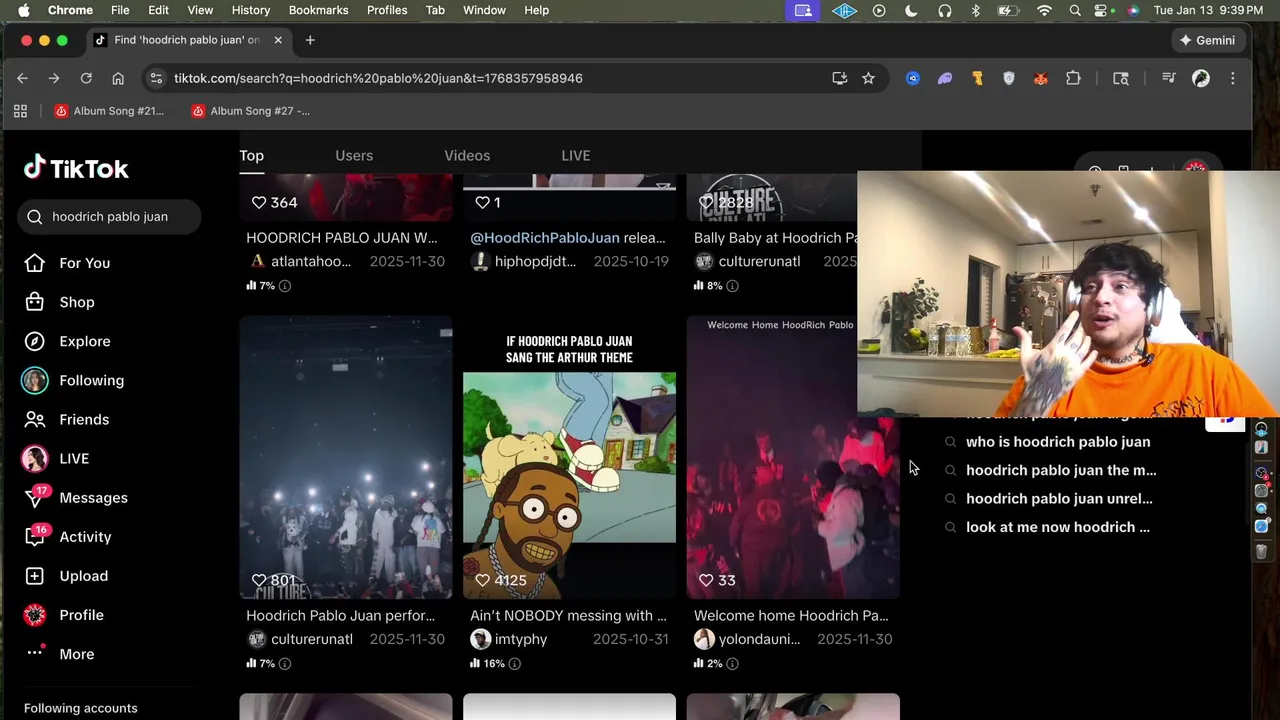Image resolution: width=1280 pixels, height=720 pixels.
Task: Switch to the LIVE results tab
Action: [576, 155]
